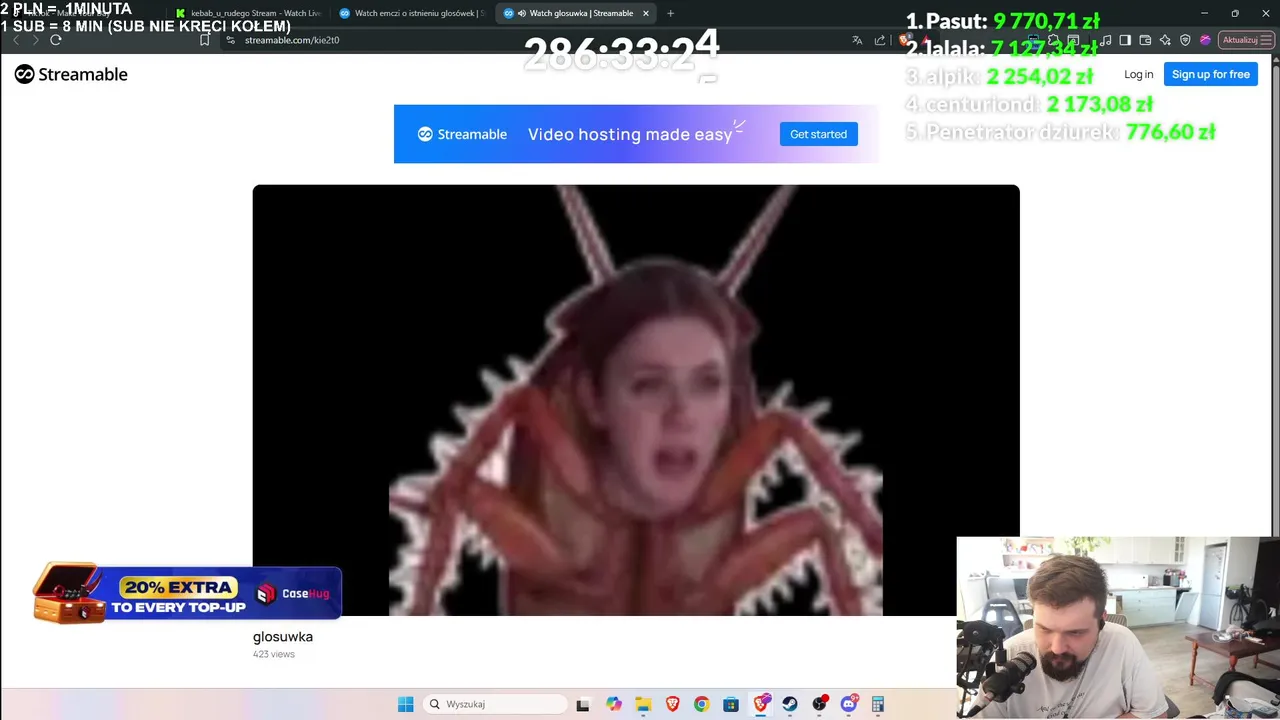
Task: Click the Log in link
Action: click(x=1138, y=74)
